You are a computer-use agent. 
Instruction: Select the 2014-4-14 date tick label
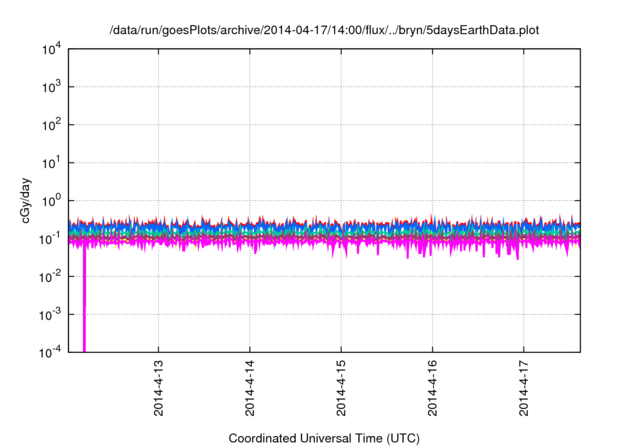point(250,388)
